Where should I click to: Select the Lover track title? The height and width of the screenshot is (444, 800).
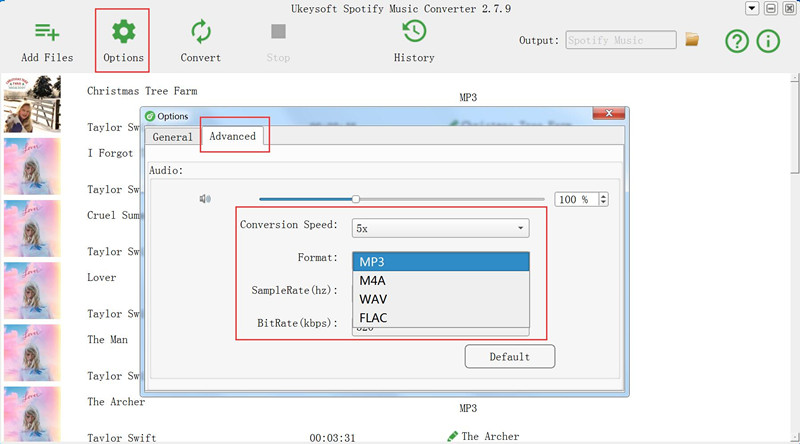[102, 278]
